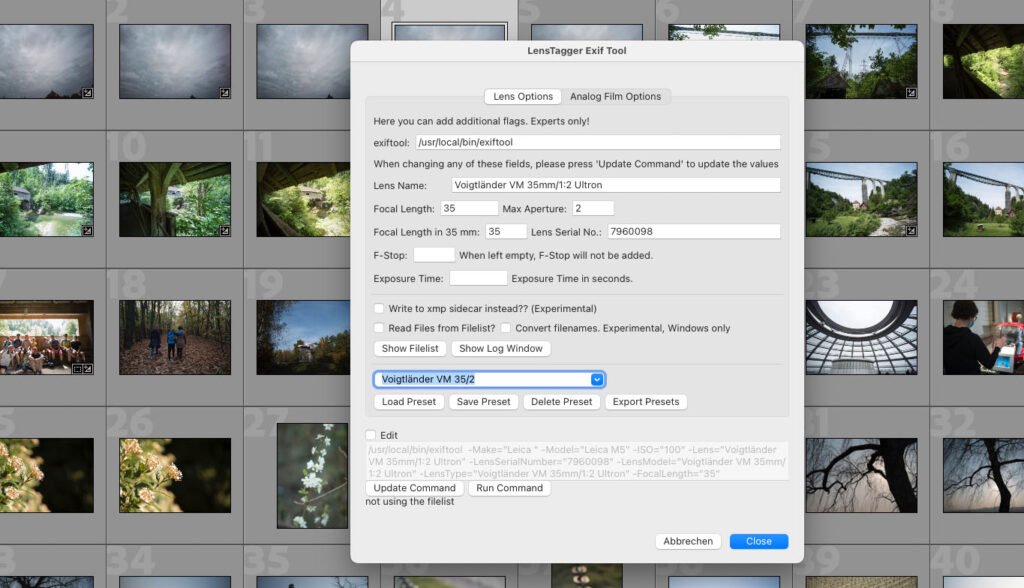
Task: Click the Exposure Time input field
Action: pyautogui.click(x=478, y=278)
